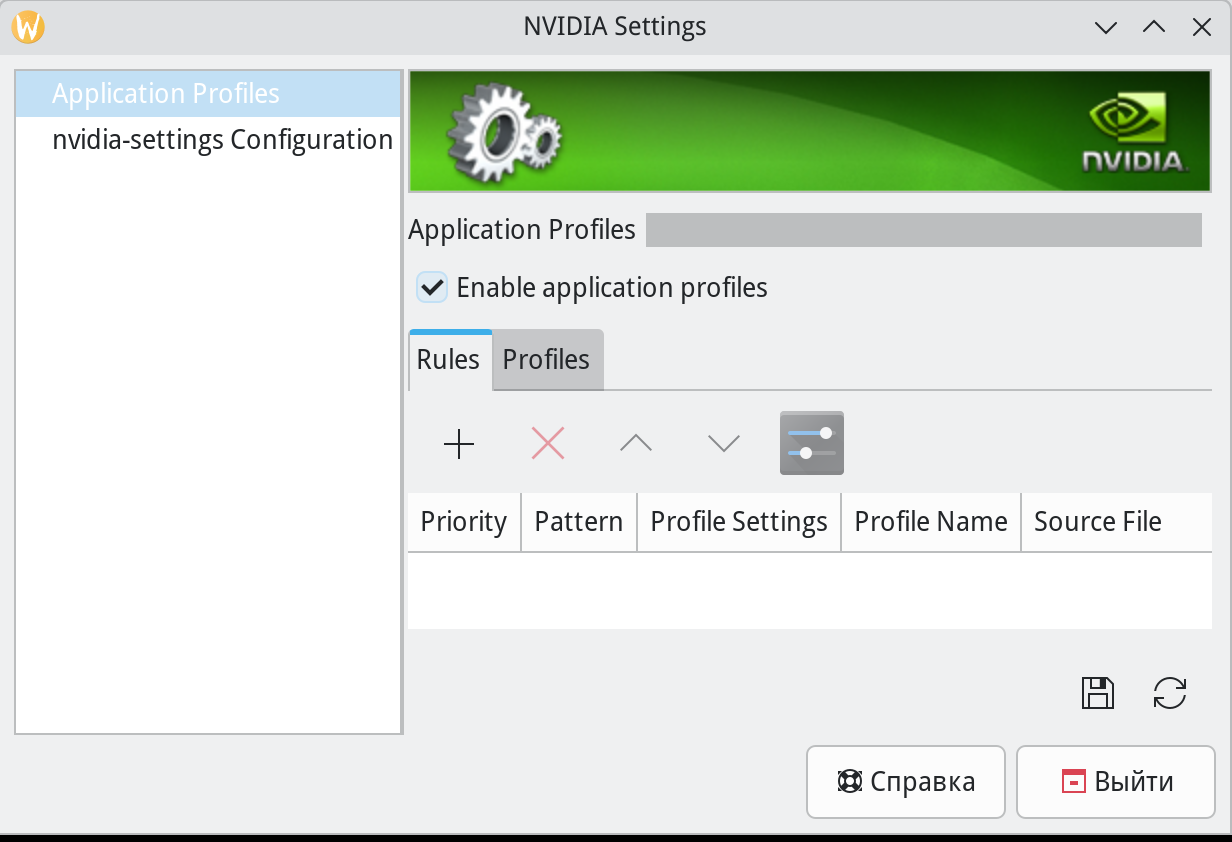Open the rule edit sliders icon
The width and height of the screenshot is (1232, 842).
(811, 443)
